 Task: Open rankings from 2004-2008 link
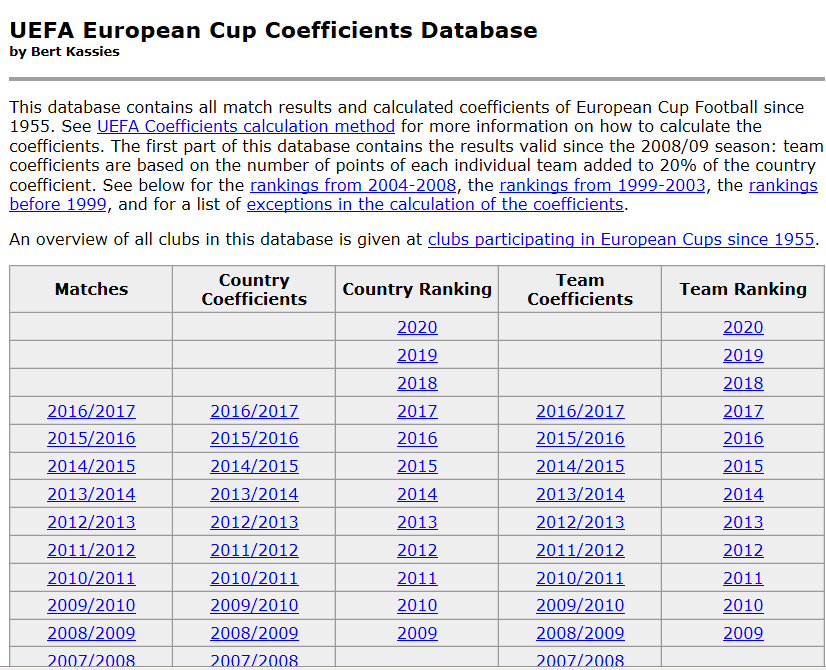pos(353,185)
